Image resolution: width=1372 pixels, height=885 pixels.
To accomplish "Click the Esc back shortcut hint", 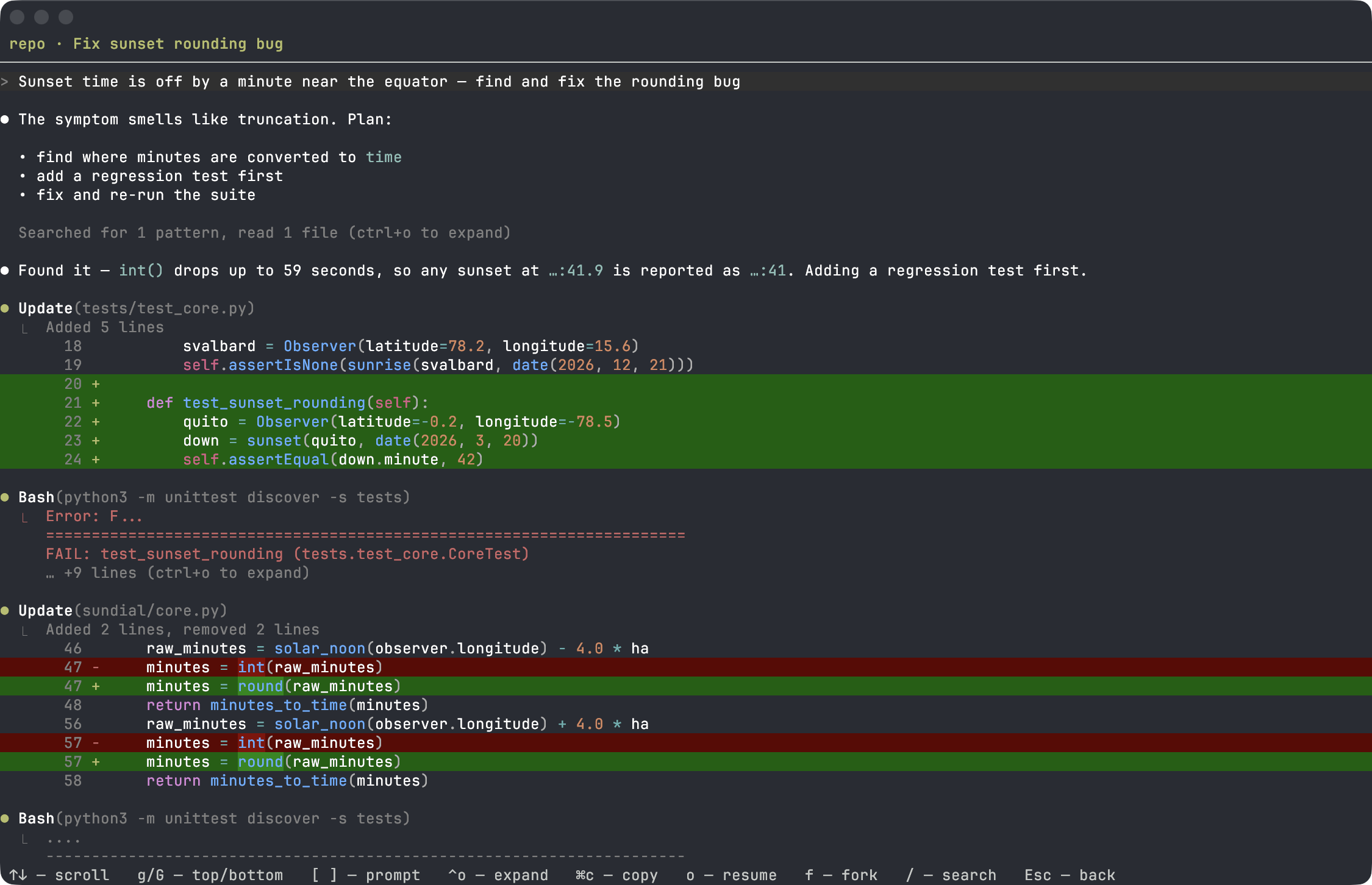I will [x=1070, y=875].
